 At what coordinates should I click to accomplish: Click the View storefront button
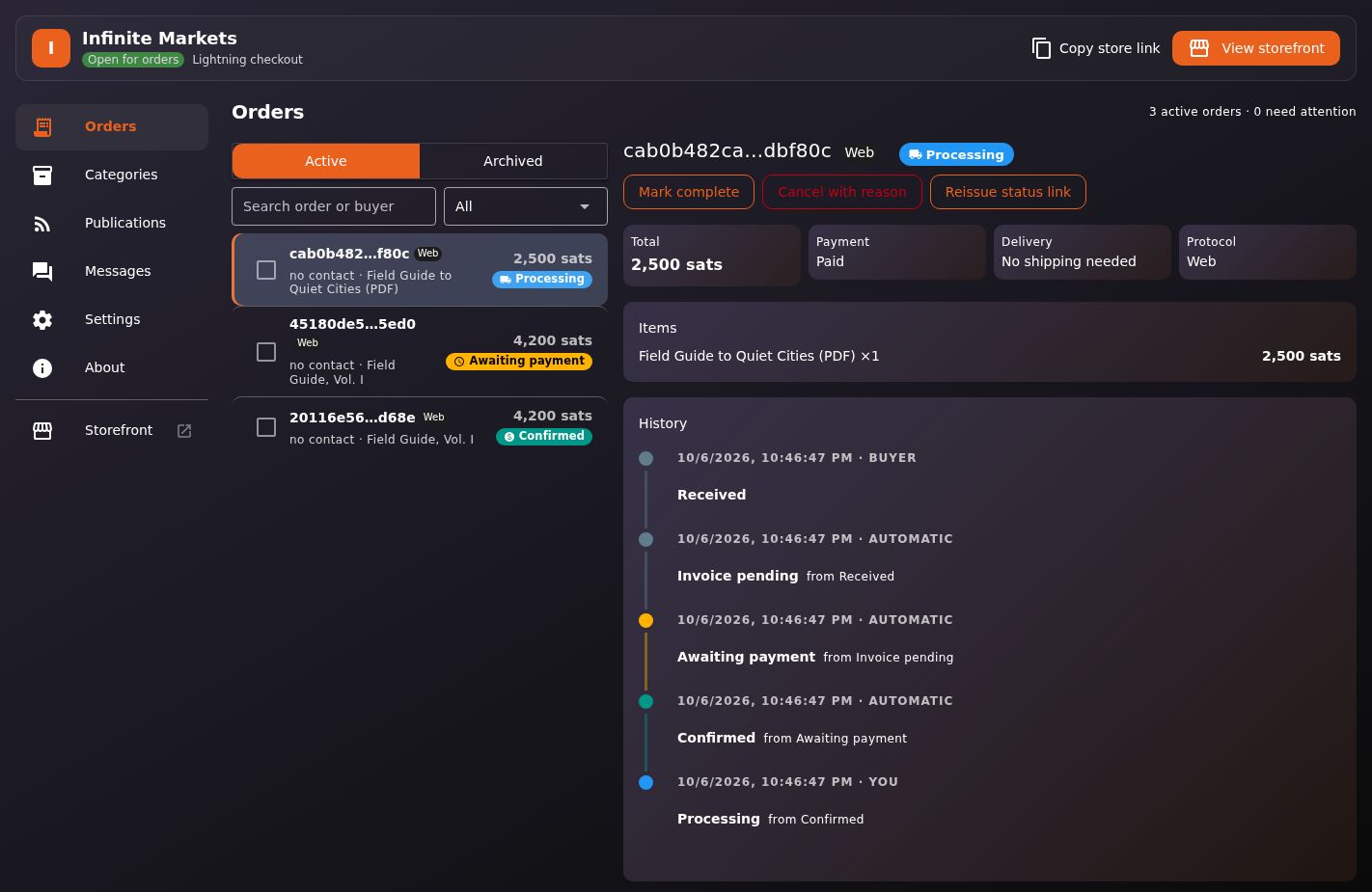pos(1256,48)
